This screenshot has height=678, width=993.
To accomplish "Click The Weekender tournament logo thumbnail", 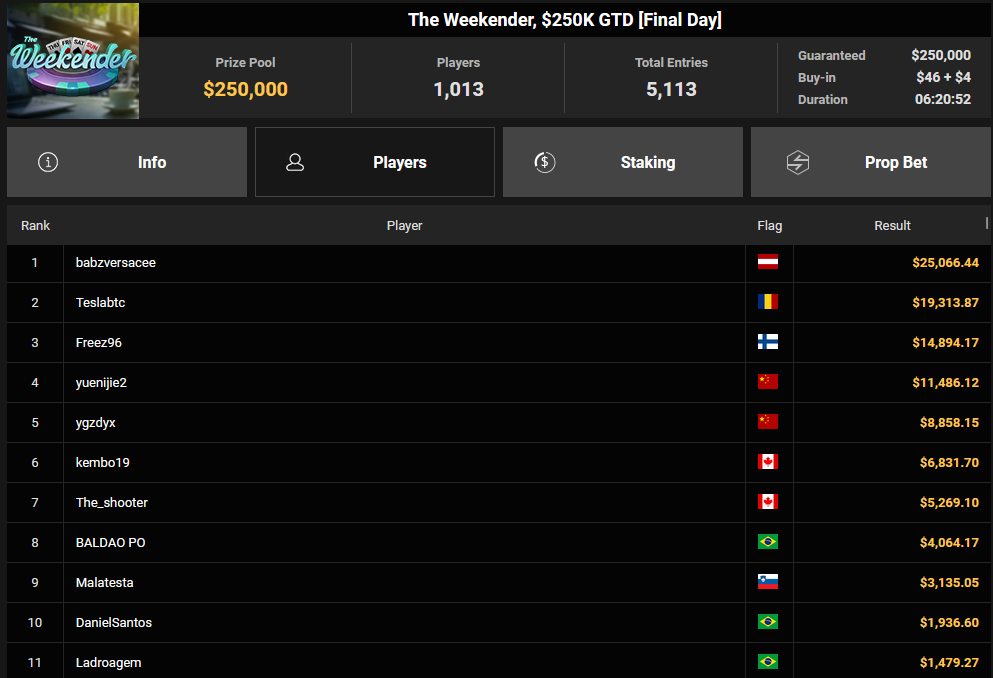I will pos(73,62).
